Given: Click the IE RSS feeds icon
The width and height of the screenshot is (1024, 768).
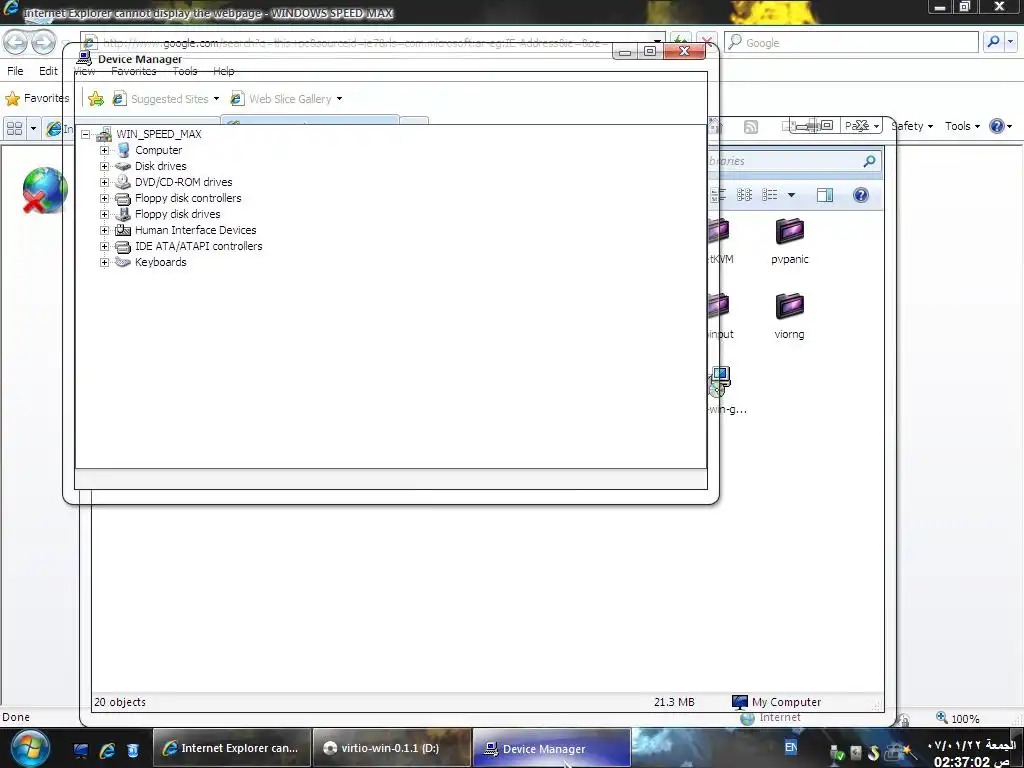Looking at the screenshot, I should pyautogui.click(x=751, y=127).
